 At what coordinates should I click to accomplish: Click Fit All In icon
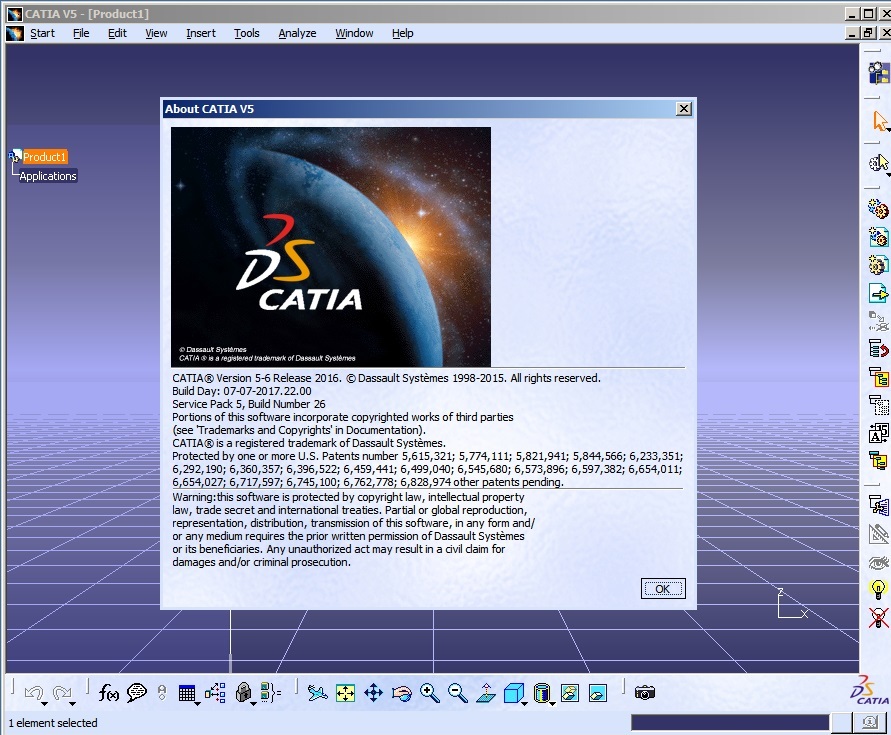tap(345, 693)
